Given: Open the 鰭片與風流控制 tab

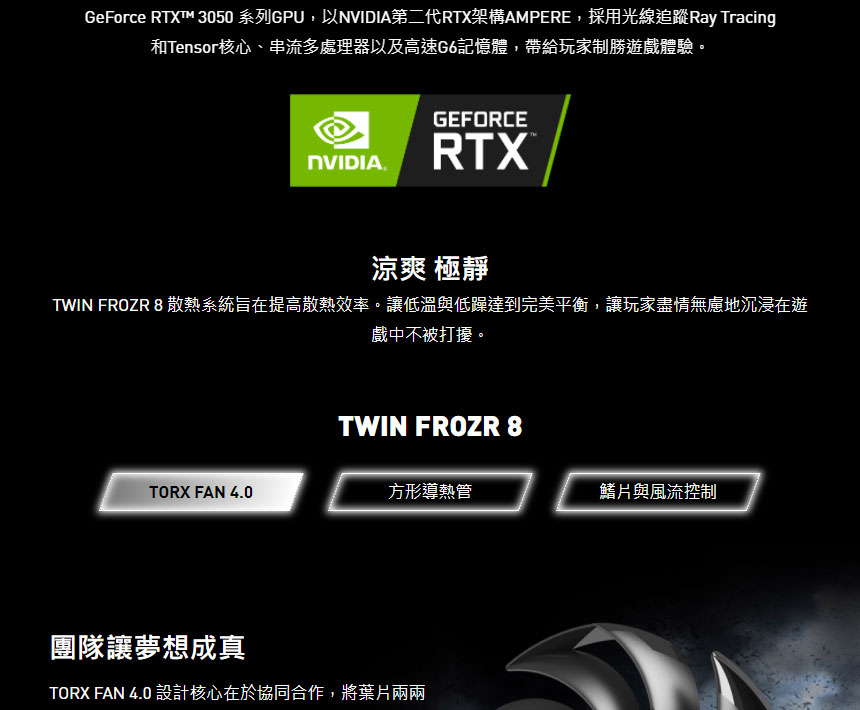Looking at the screenshot, I should [x=658, y=492].
